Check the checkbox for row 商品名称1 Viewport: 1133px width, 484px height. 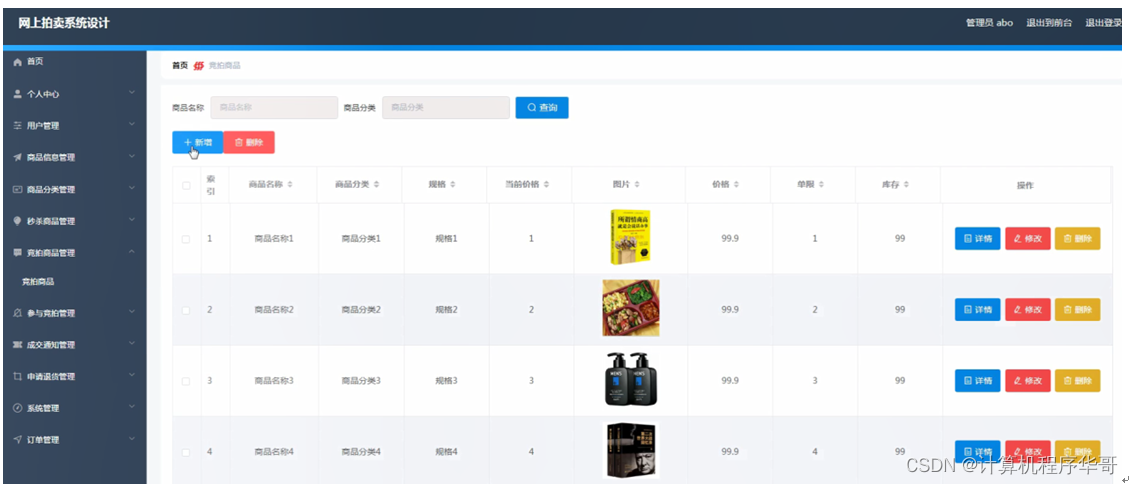[x=186, y=239]
